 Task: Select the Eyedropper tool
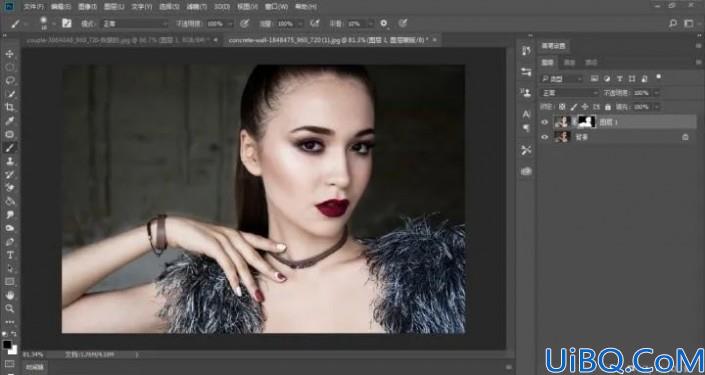click(x=9, y=121)
